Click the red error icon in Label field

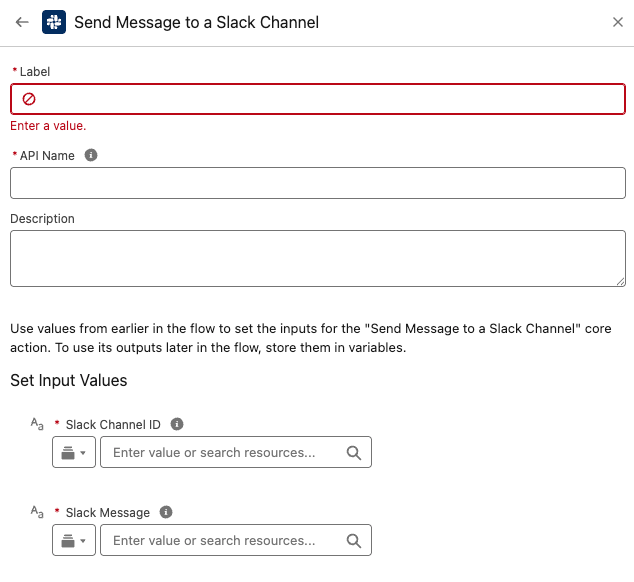(29, 99)
